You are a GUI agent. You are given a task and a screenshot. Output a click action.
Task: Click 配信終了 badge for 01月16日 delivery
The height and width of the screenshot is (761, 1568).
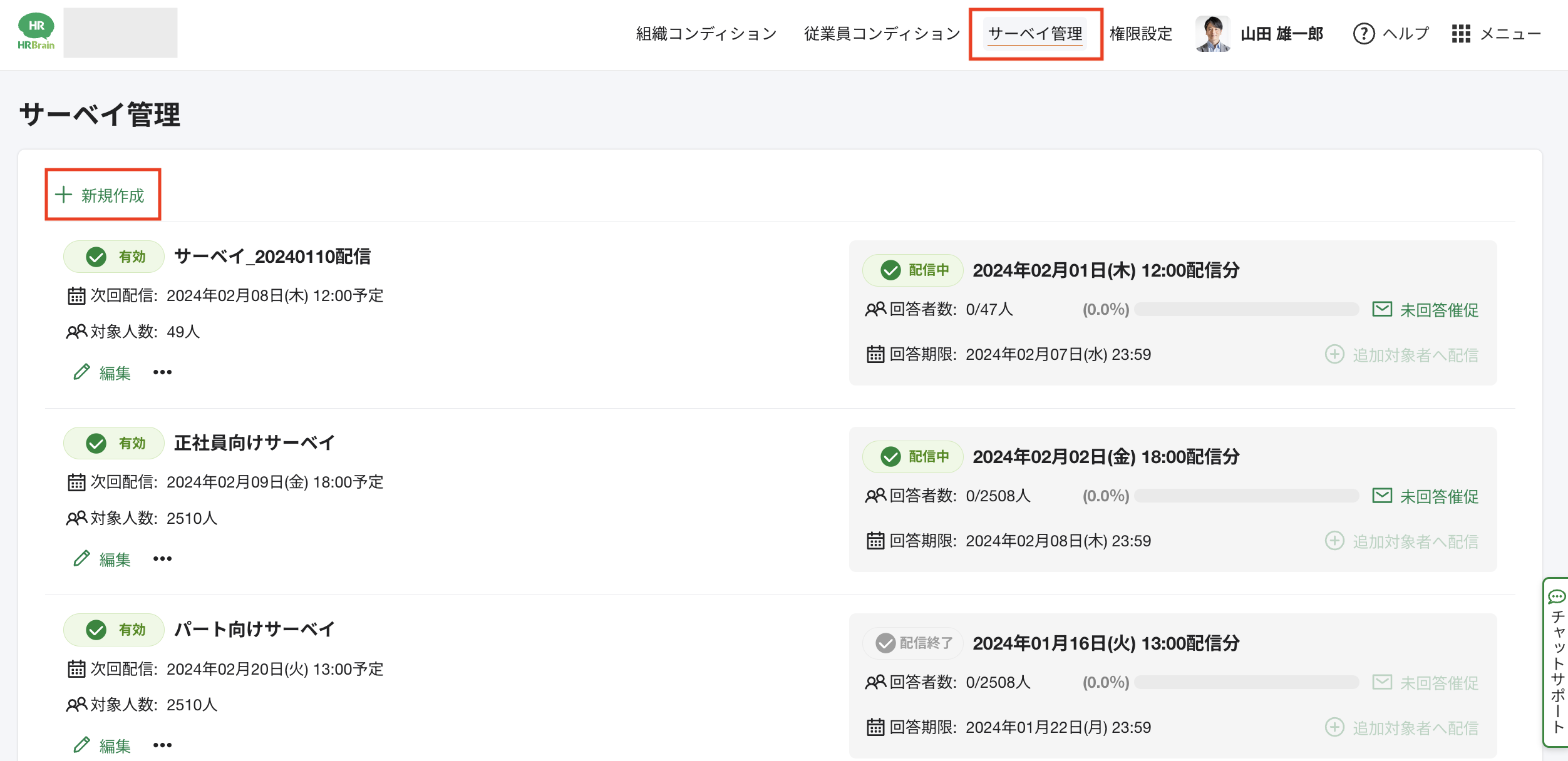(x=913, y=643)
